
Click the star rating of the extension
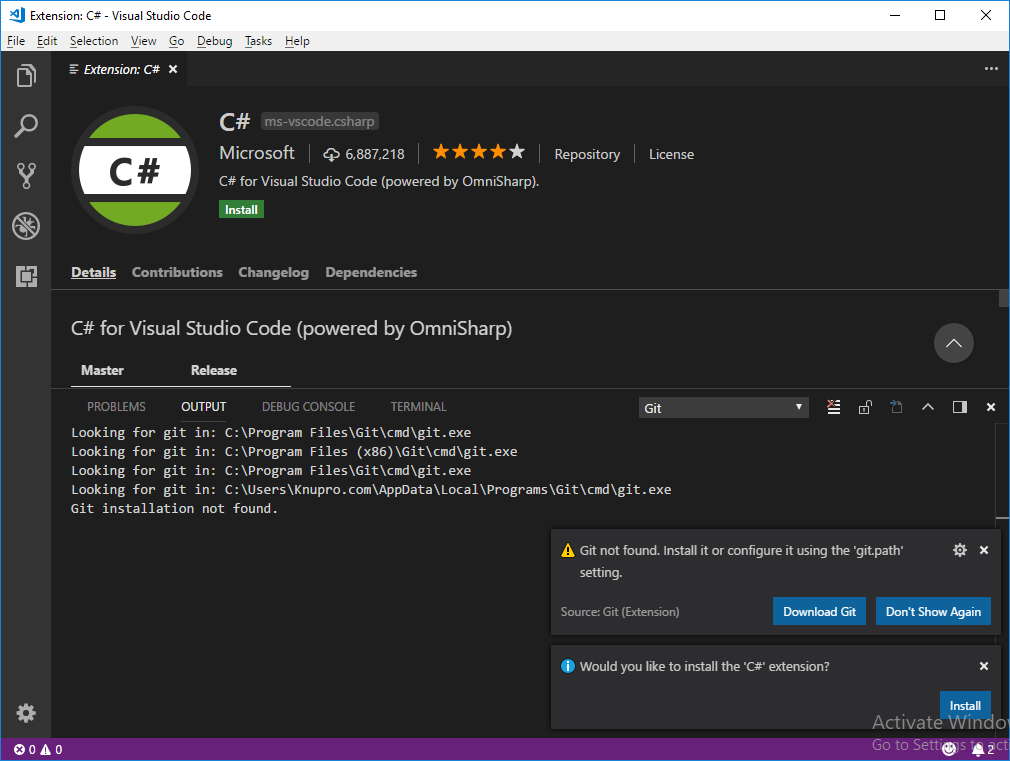479,152
